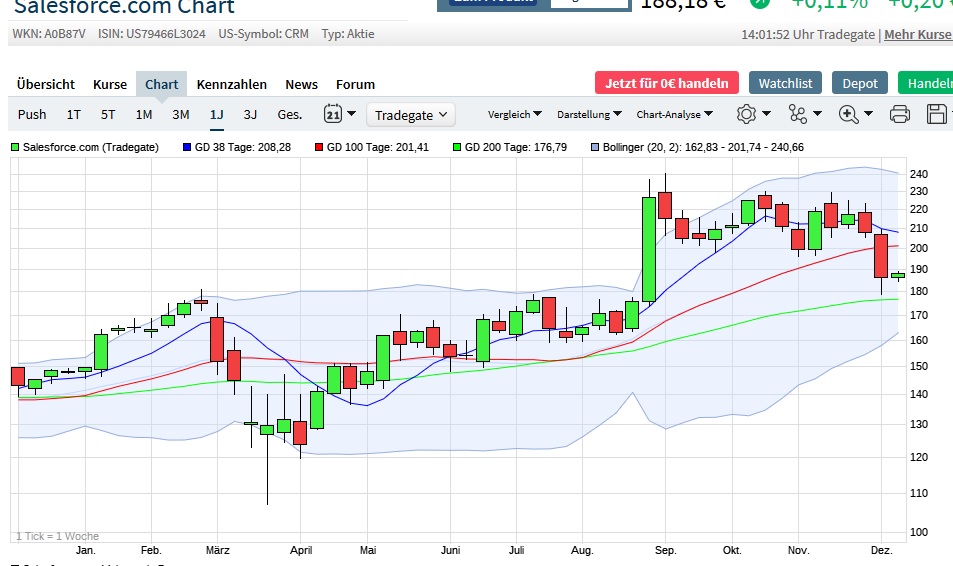This screenshot has height=566, width=953.
Task: Select the zoom magnifier icon
Action: (848, 114)
